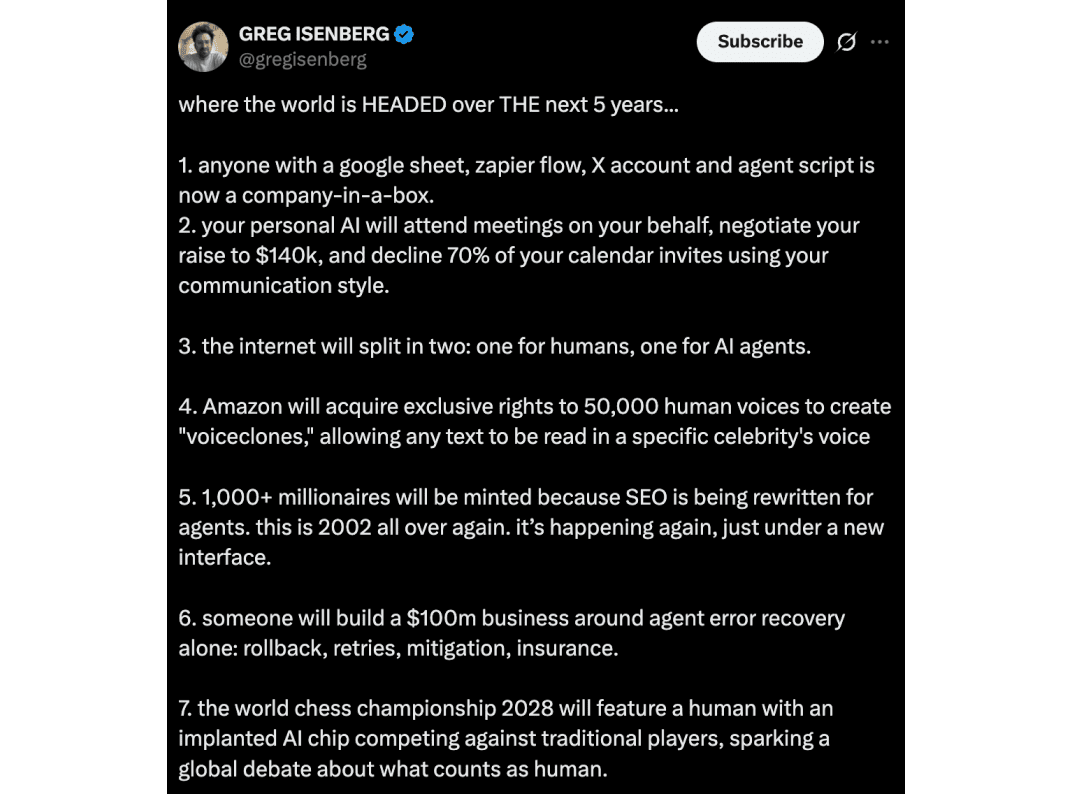Click point 2 about your personal AI
Viewport: 1072px width, 794px height.
[519, 256]
